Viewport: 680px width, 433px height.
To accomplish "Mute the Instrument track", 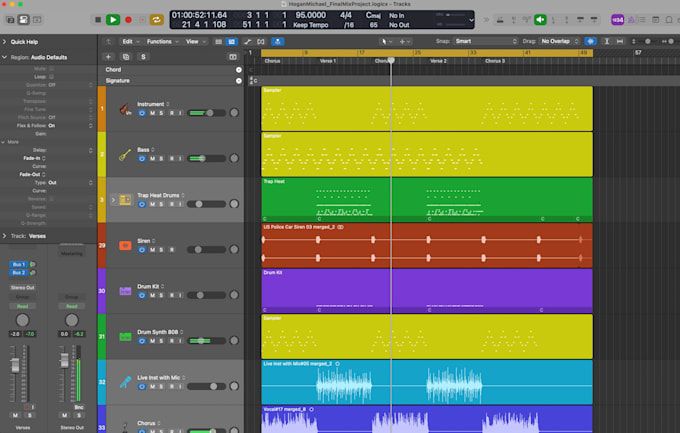I will [152, 113].
